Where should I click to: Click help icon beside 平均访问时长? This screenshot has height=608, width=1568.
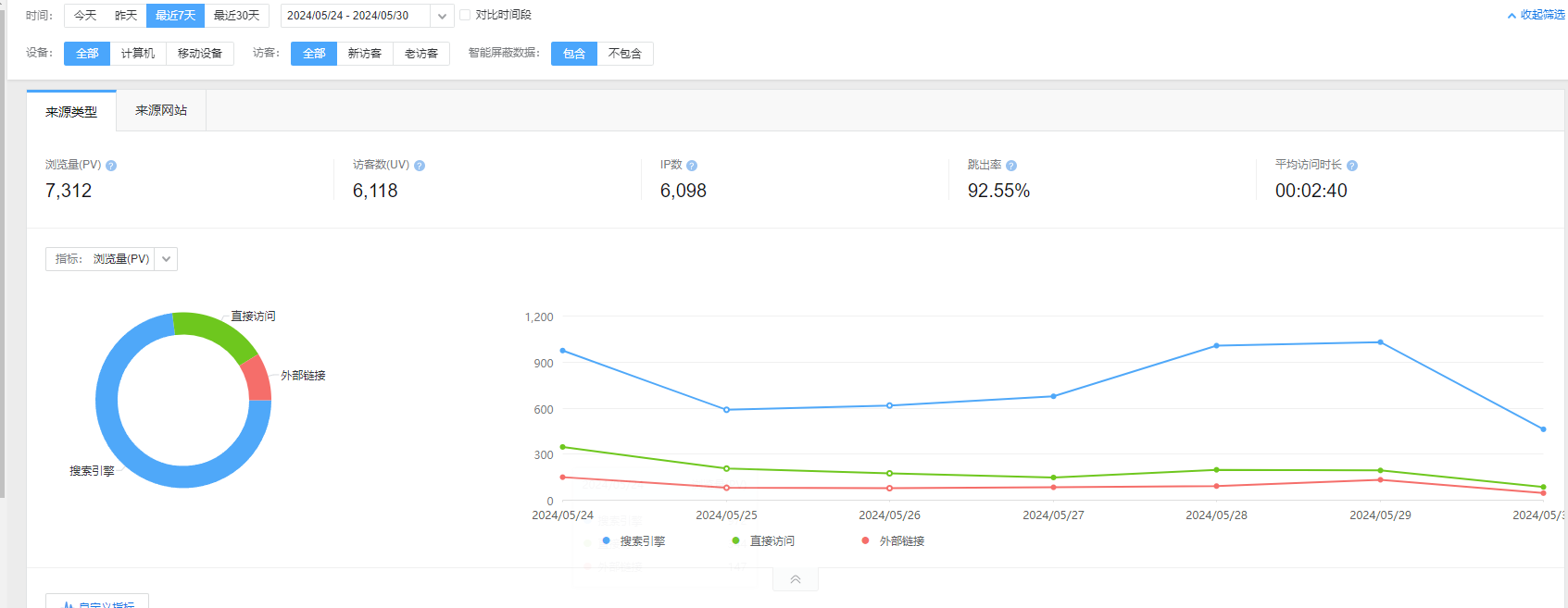(x=1352, y=166)
